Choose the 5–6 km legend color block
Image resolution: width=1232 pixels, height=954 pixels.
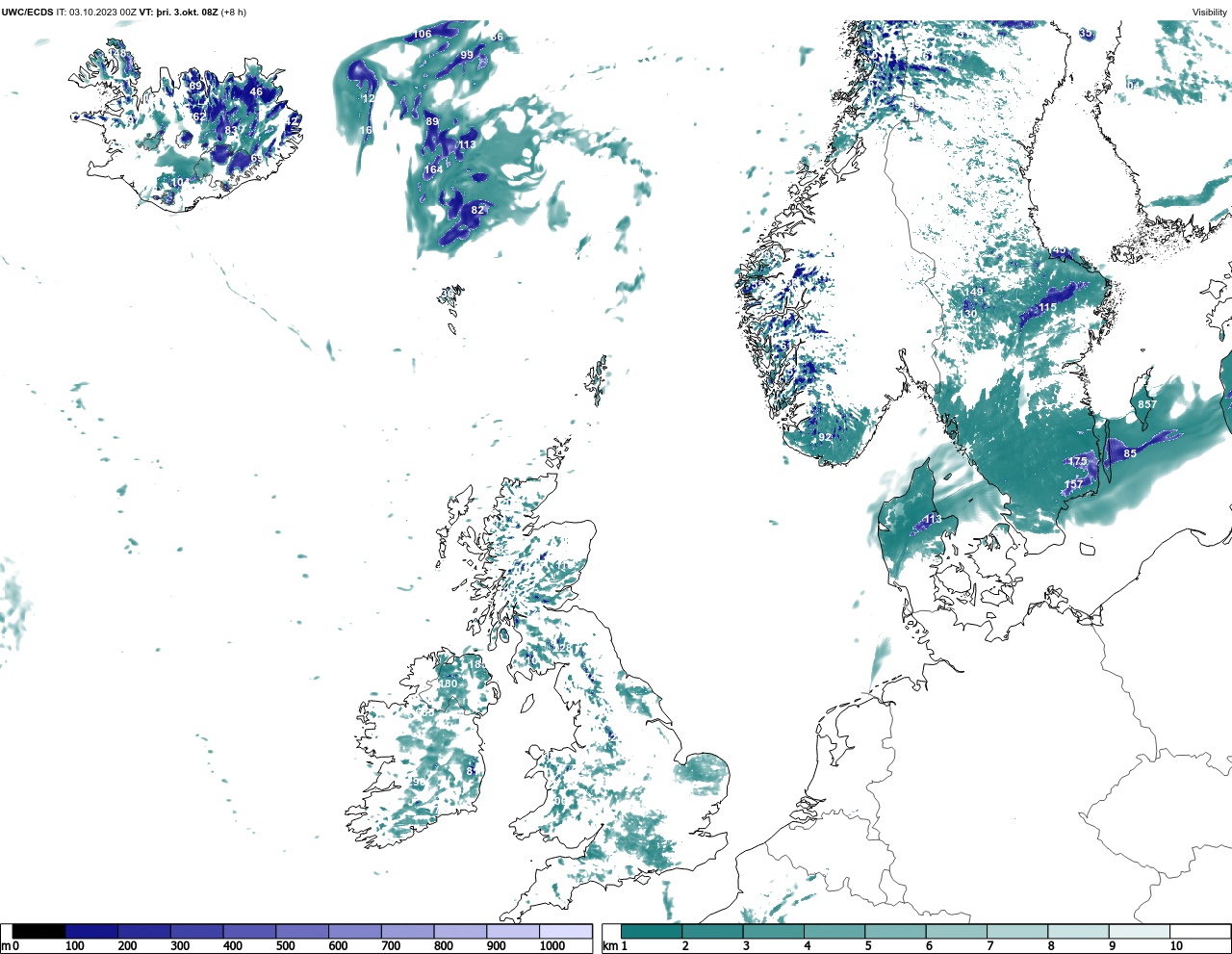pyautogui.click(x=895, y=932)
